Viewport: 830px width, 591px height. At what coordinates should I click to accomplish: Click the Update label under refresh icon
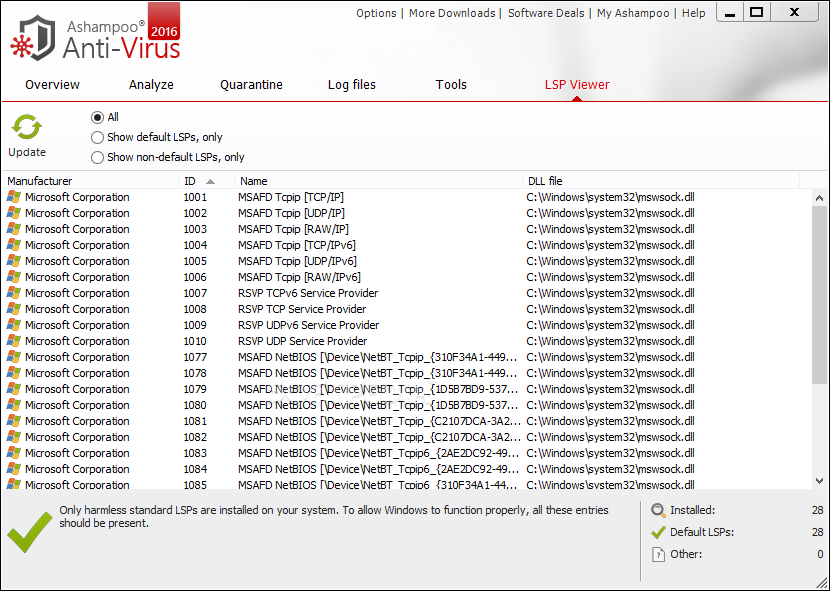[27, 153]
